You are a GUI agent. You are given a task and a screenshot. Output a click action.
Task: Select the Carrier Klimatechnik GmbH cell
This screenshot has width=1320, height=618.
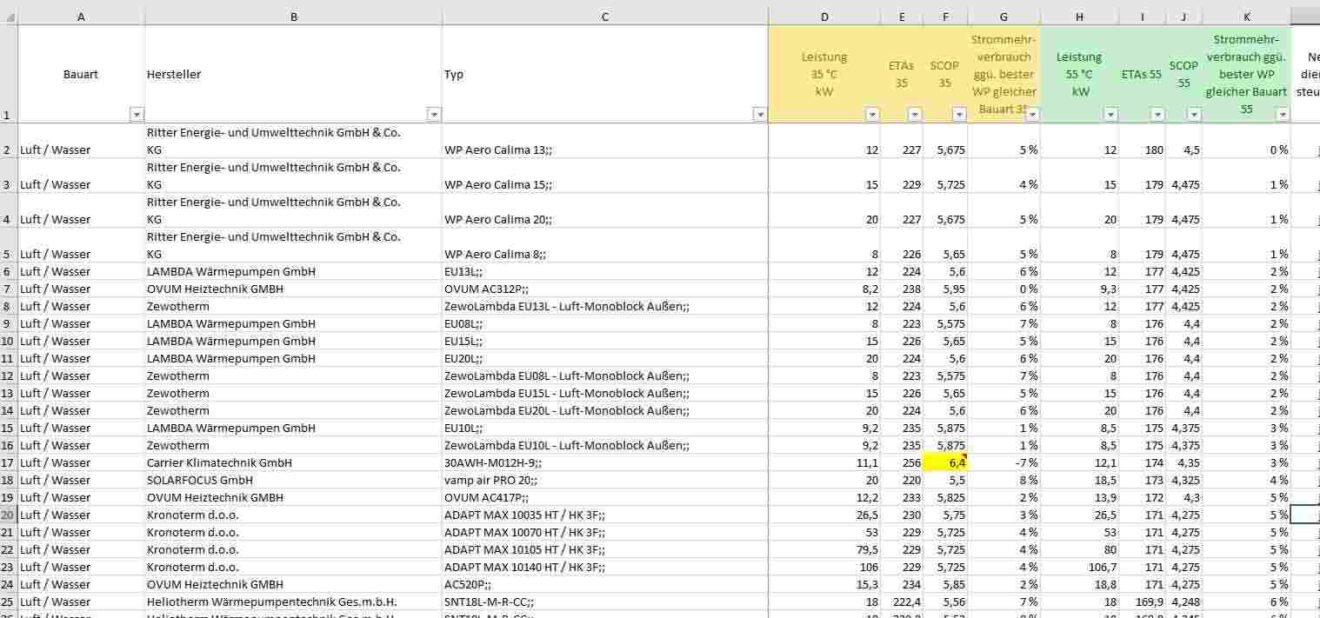click(x=293, y=463)
